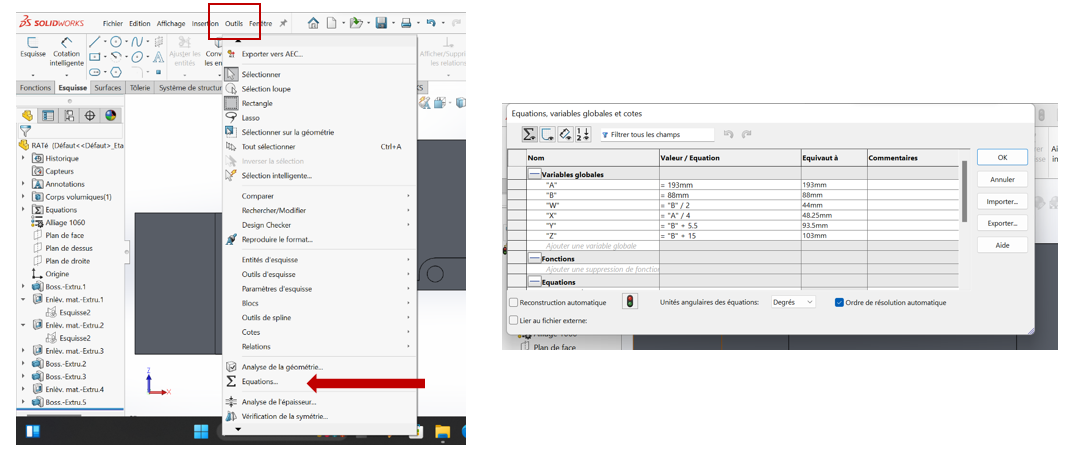The width and height of the screenshot is (1074, 458).
Task: Open Equations from the Outils menu
Action: 259,382
